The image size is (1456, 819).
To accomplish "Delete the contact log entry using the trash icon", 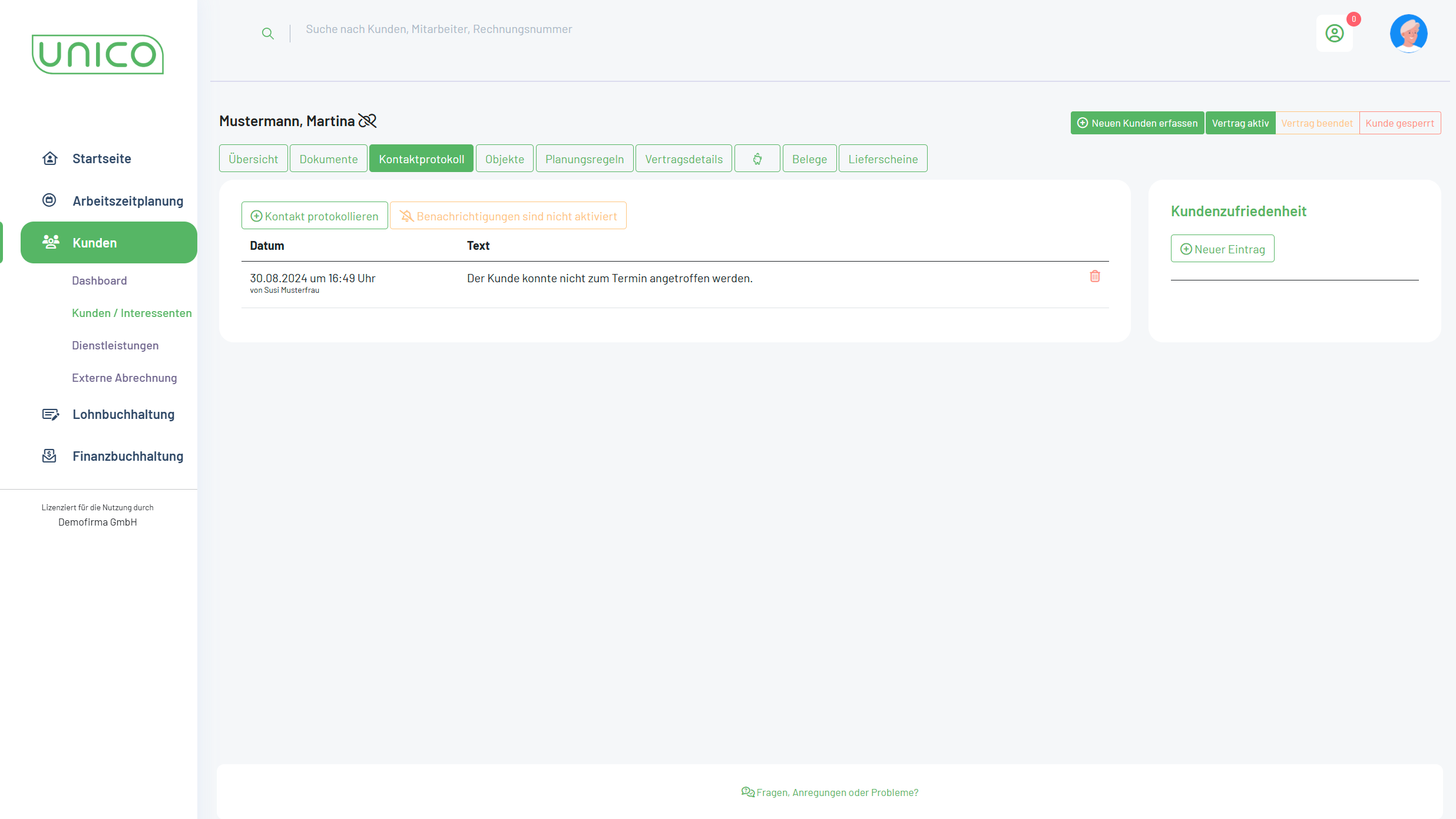I will (x=1095, y=276).
